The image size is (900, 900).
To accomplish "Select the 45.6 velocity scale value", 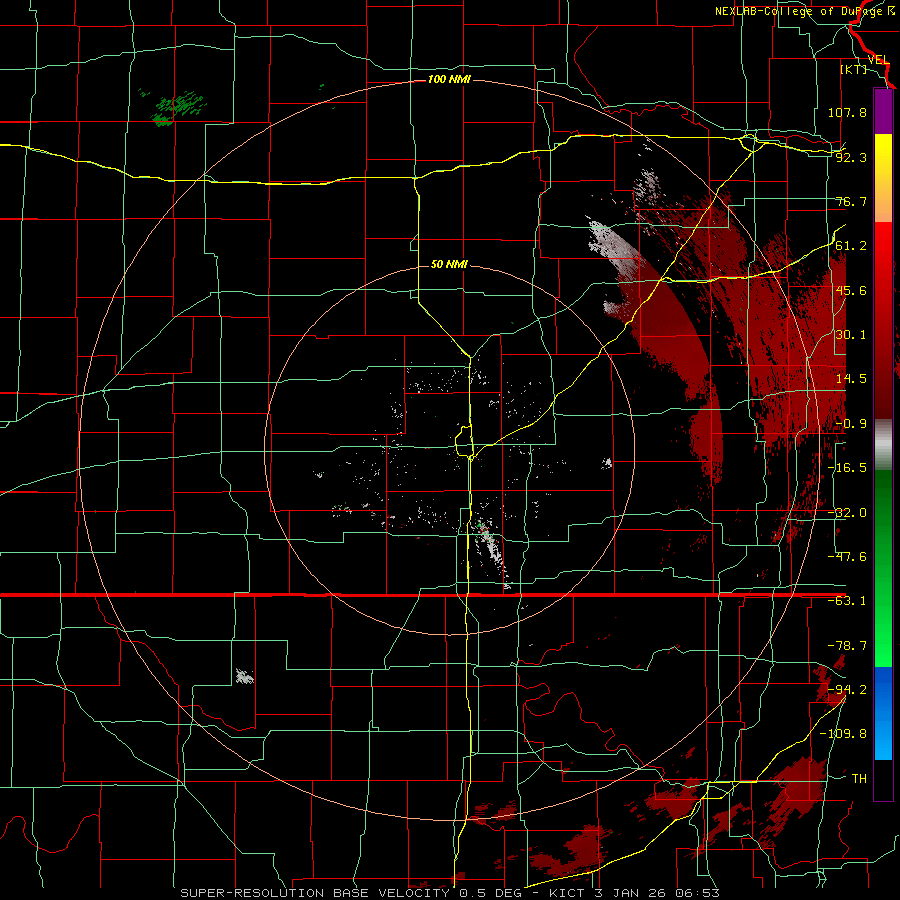I will click(x=851, y=290).
